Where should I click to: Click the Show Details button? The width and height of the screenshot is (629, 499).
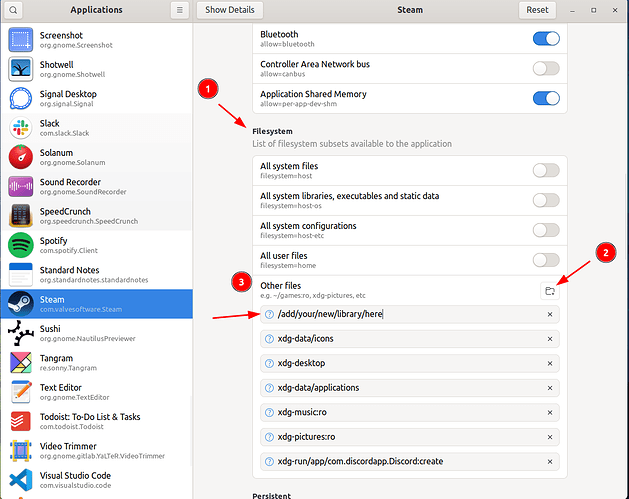coord(230,10)
